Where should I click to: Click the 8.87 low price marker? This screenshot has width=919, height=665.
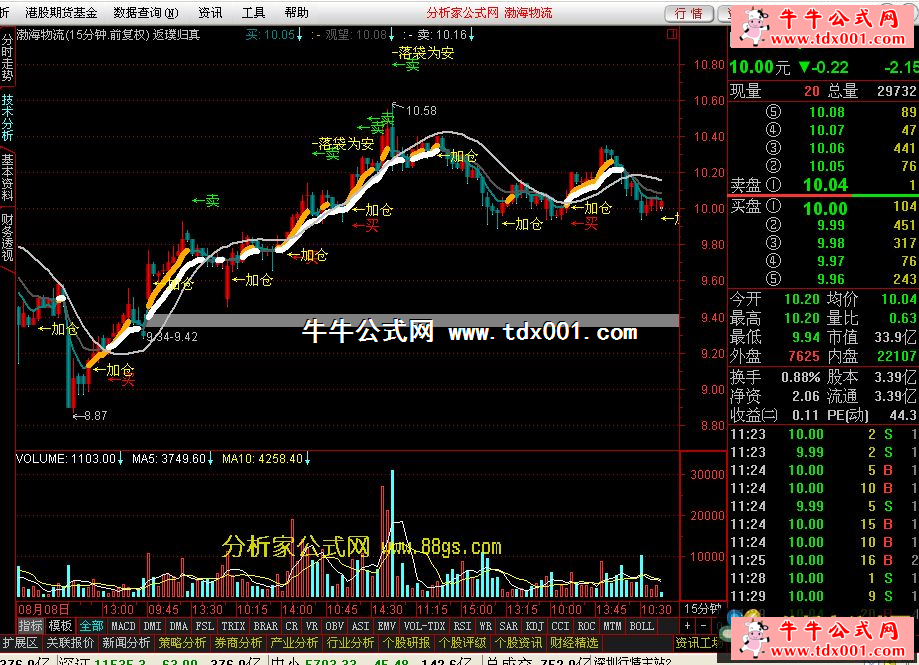coord(95,415)
